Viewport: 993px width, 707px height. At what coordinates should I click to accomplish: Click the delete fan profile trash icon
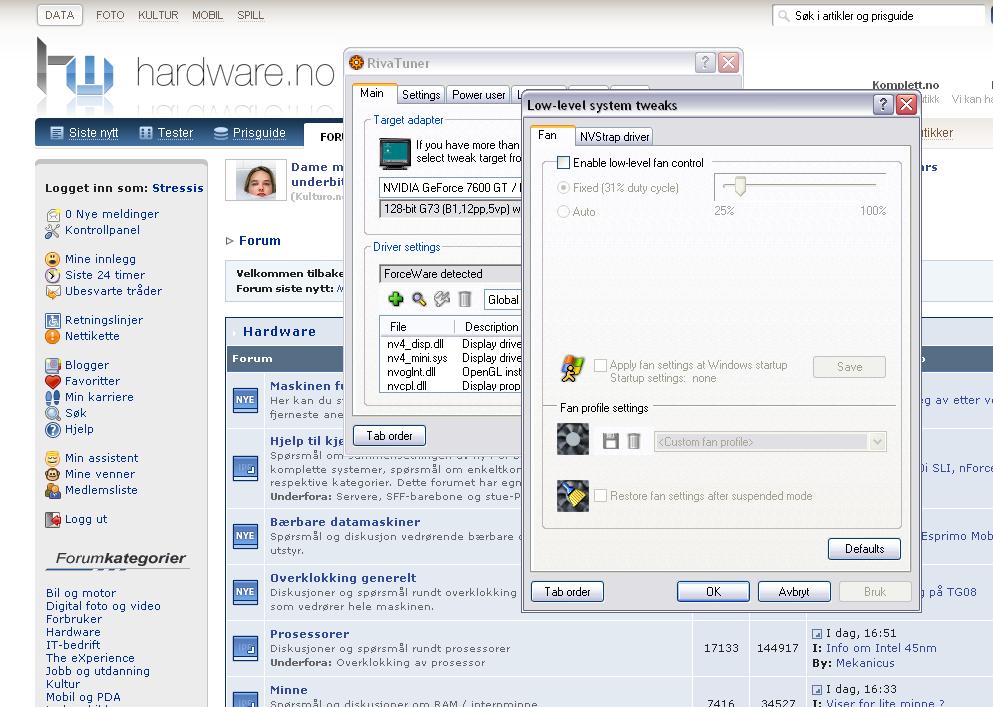coord(633,441)
